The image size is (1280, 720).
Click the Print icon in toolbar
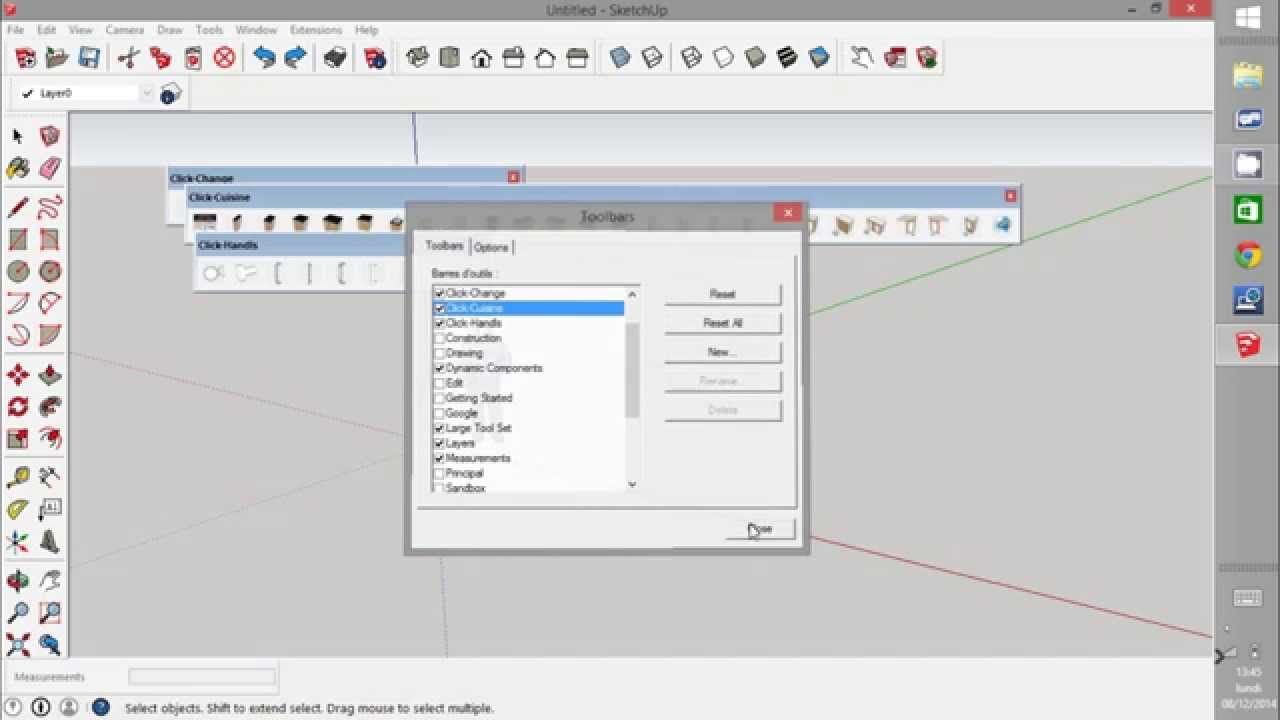click(x=335, y=58)
